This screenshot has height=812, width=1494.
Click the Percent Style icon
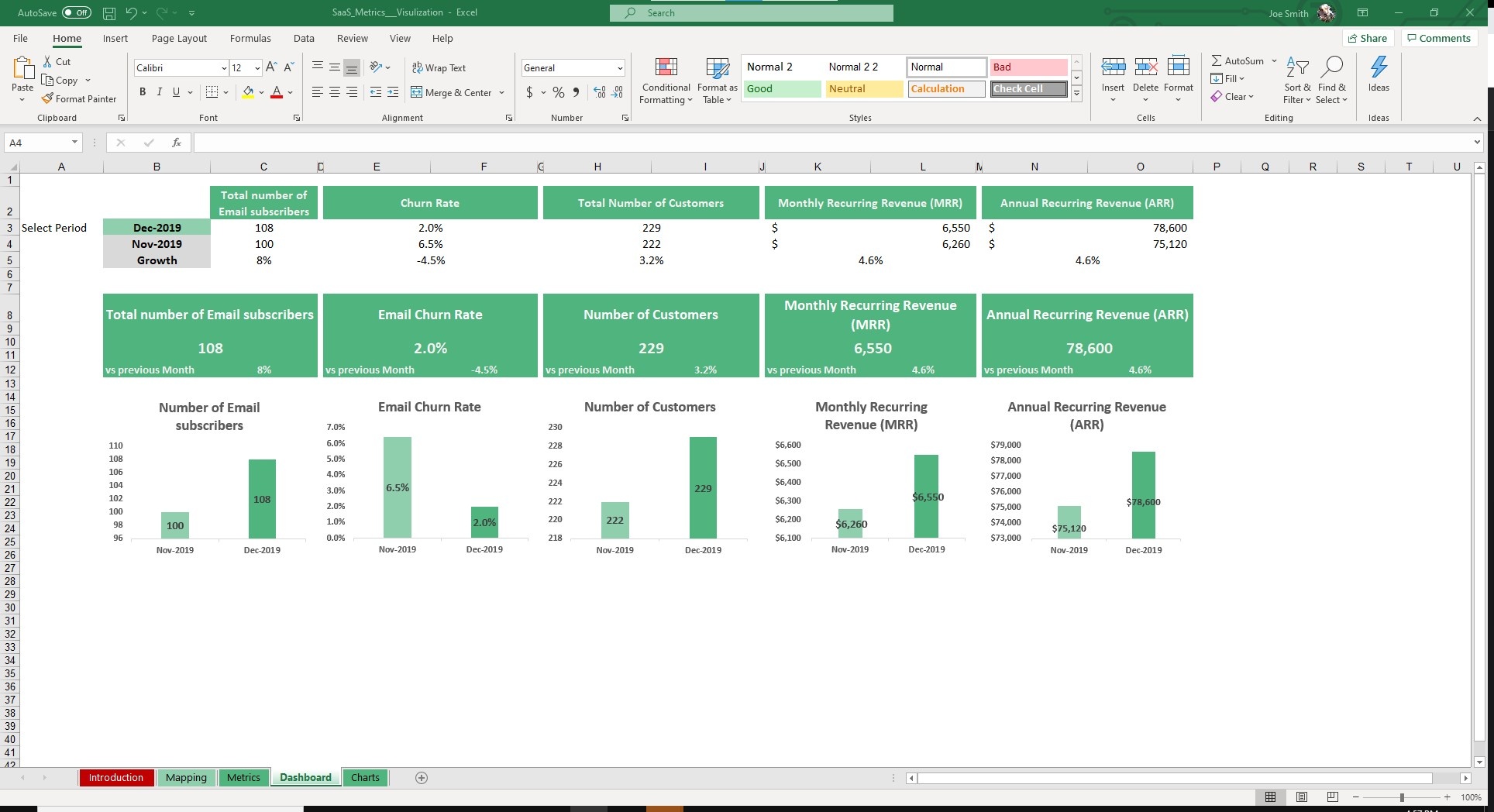click(558, 92)
